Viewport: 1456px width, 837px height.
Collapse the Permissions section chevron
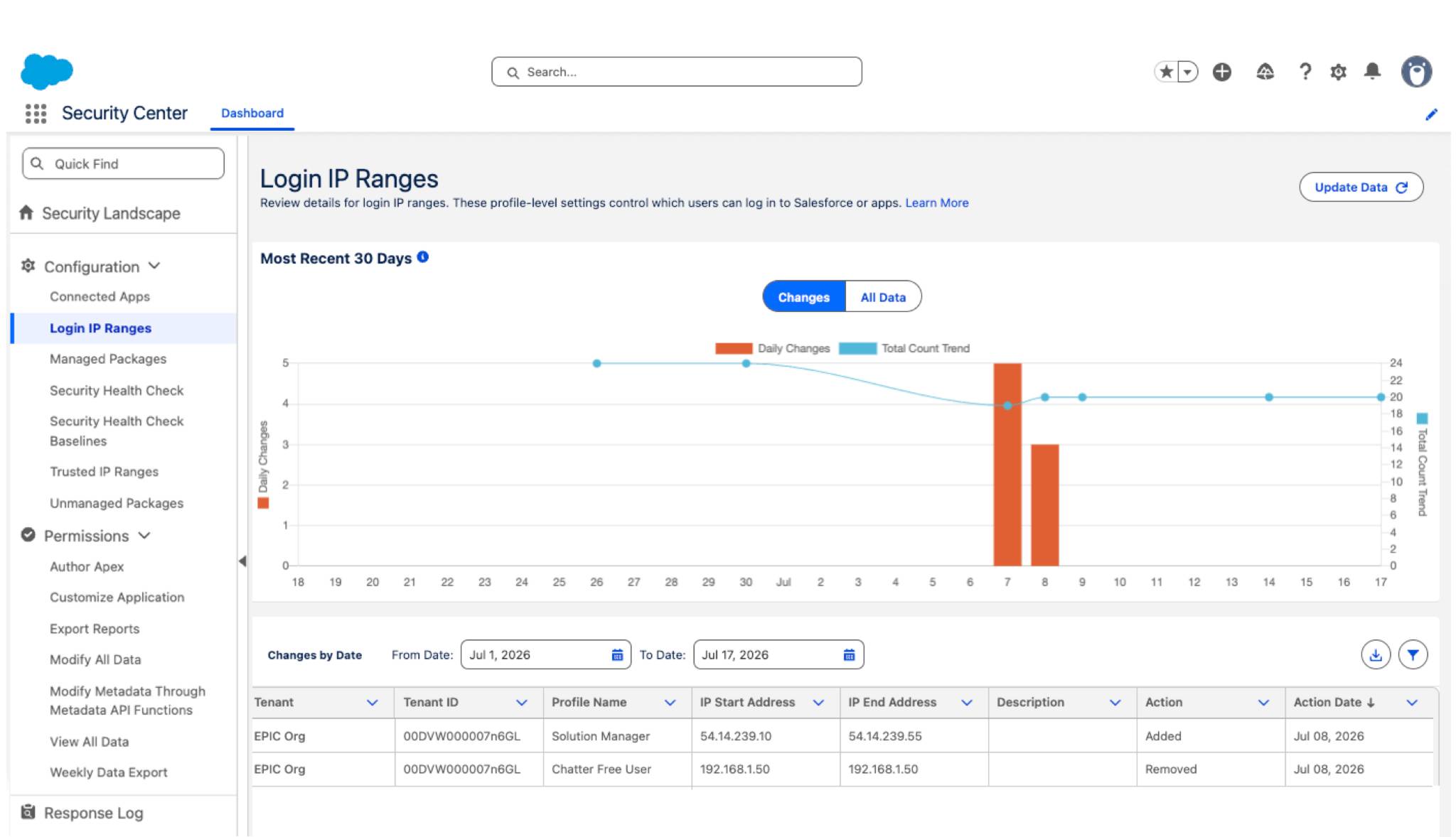click(x=144, y=535)
